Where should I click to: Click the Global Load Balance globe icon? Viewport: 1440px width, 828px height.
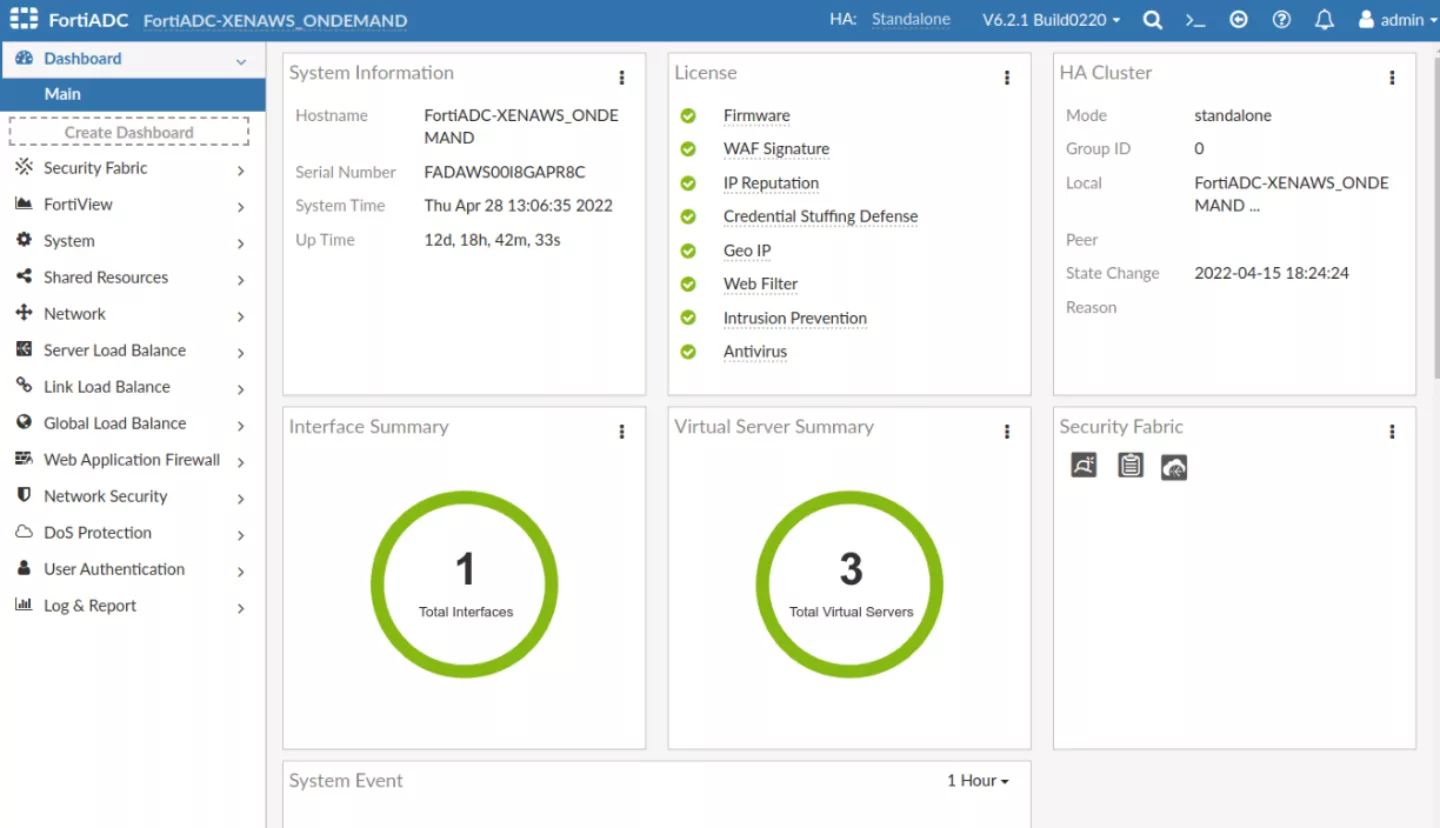[24, 422]
